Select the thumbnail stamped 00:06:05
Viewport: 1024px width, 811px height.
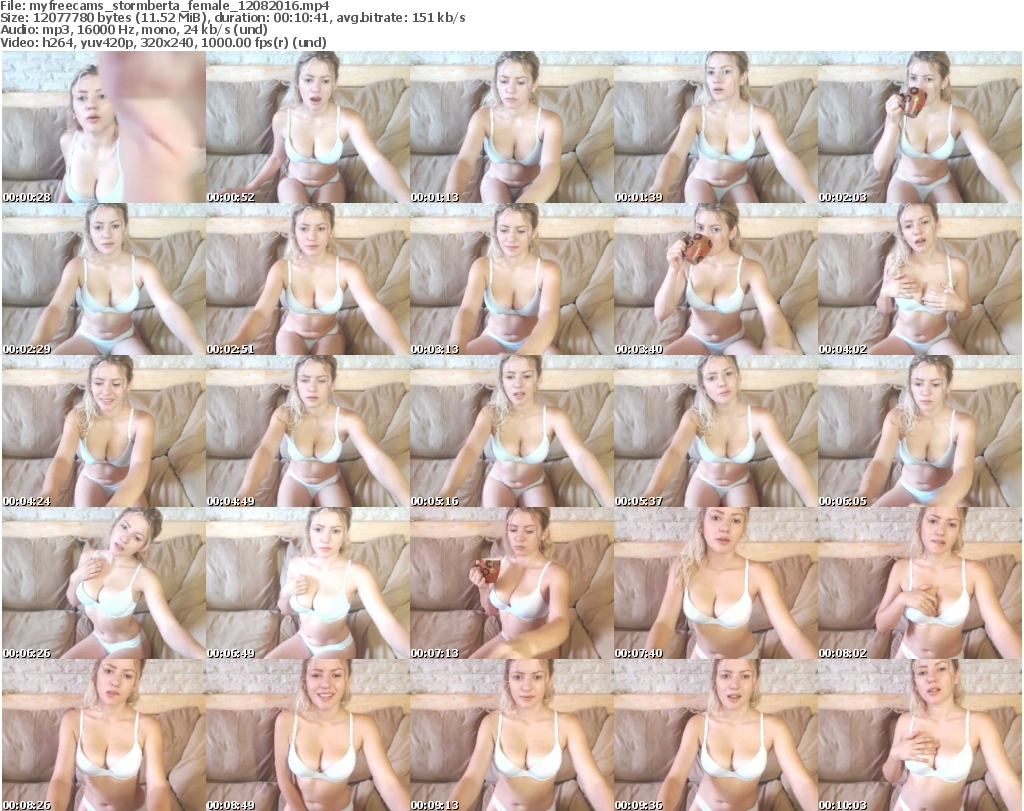(920, 431)
